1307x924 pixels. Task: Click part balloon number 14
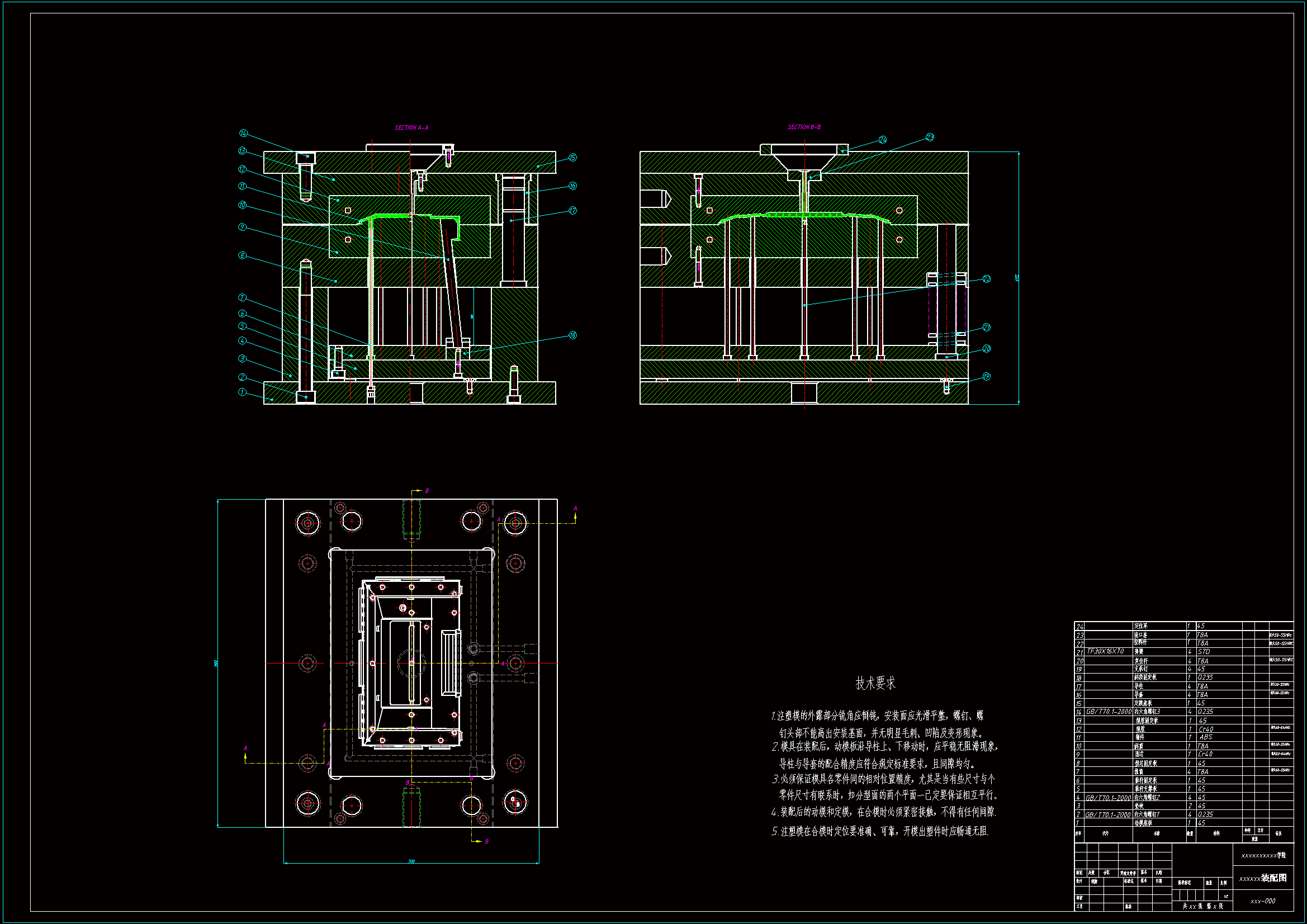(x=243, y=133)
